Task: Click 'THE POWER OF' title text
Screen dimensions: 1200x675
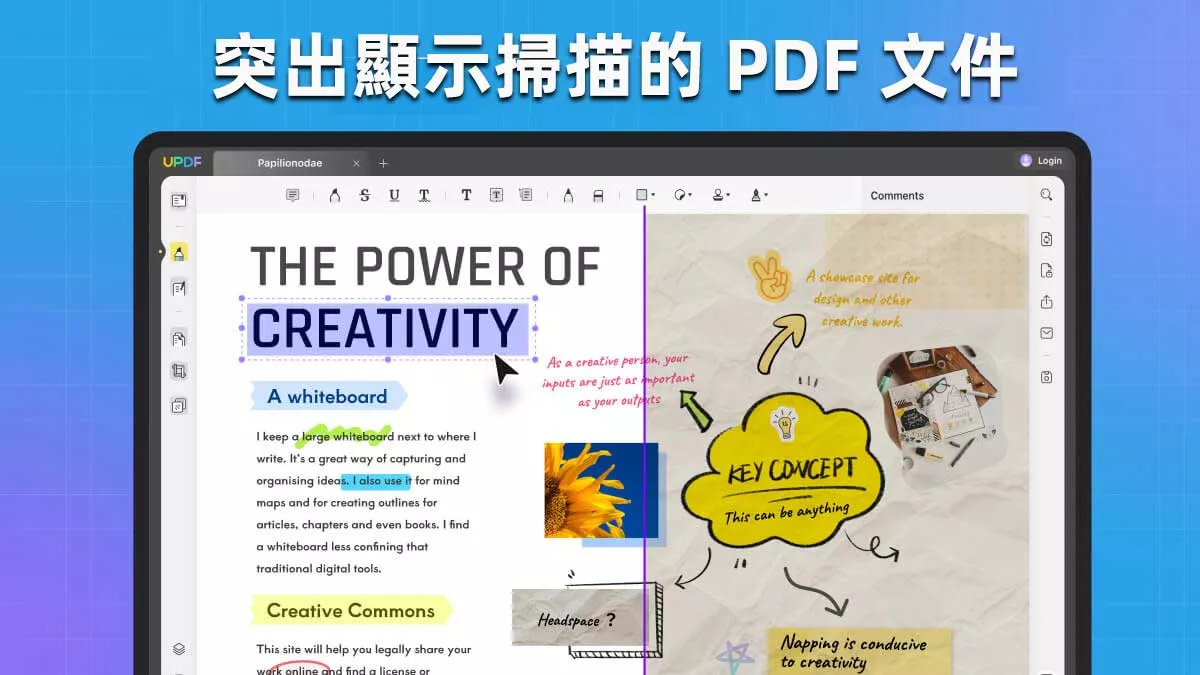Action: [x=424, y=267]
